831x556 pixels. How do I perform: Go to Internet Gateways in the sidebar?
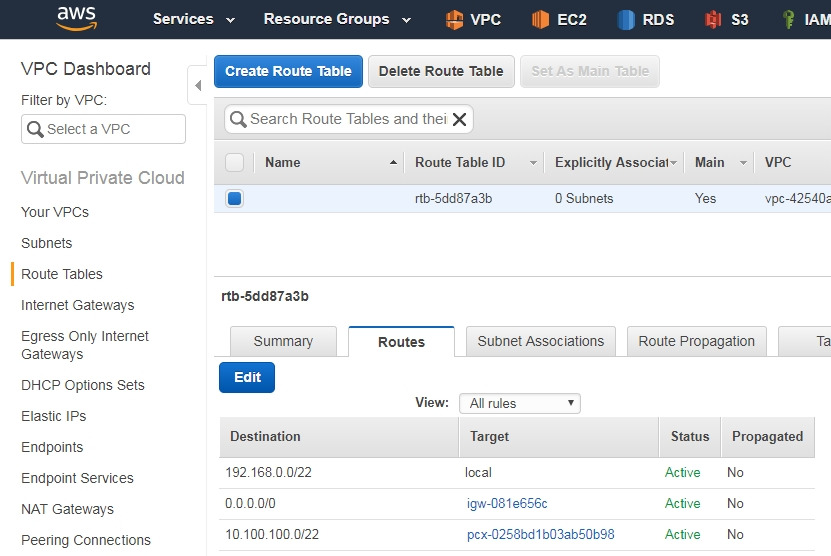coord(78,305)
